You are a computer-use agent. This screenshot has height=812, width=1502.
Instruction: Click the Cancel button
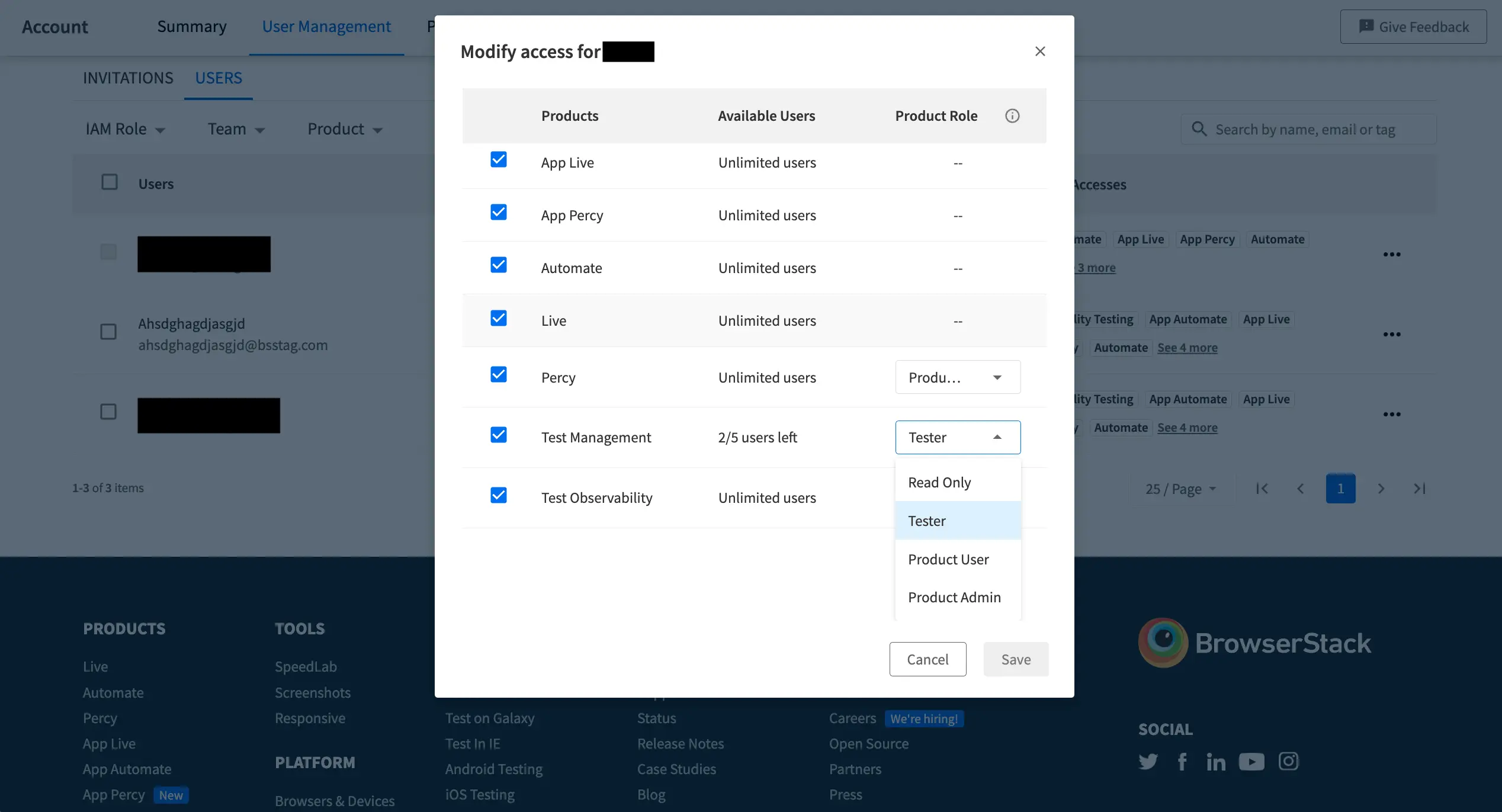(x=927, y=659)
